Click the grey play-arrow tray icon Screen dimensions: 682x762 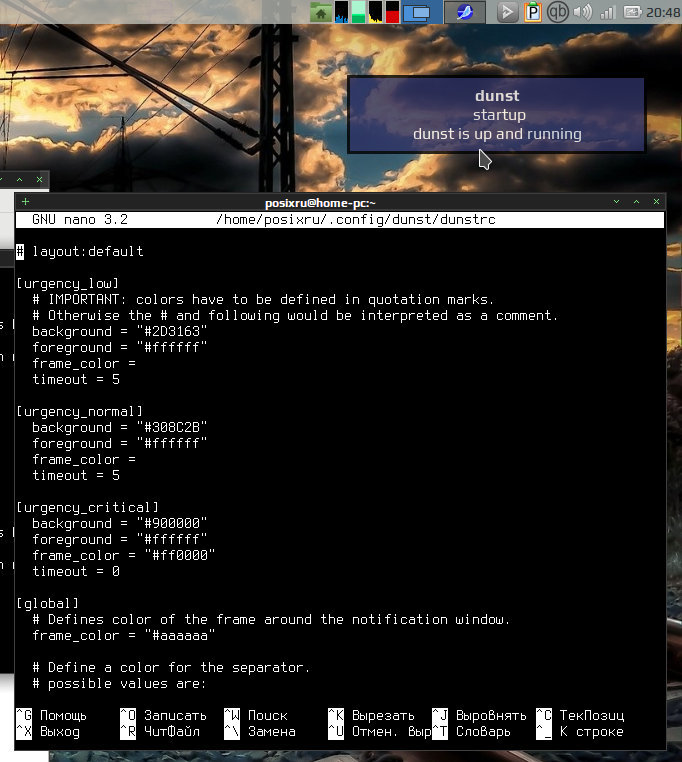coord(507,12)
